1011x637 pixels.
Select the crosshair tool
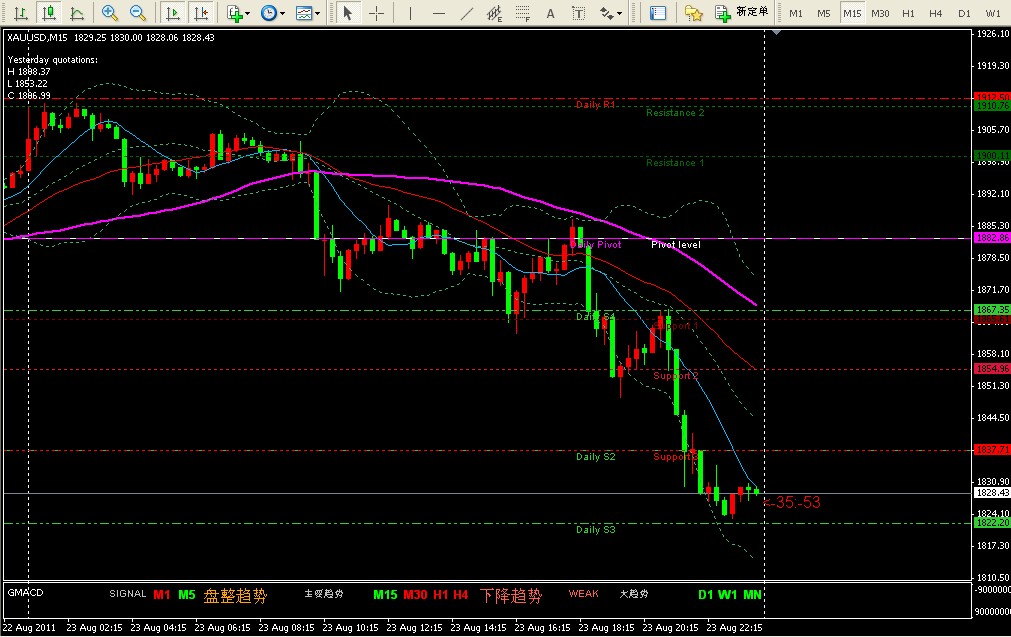click(x=377, y=13)
